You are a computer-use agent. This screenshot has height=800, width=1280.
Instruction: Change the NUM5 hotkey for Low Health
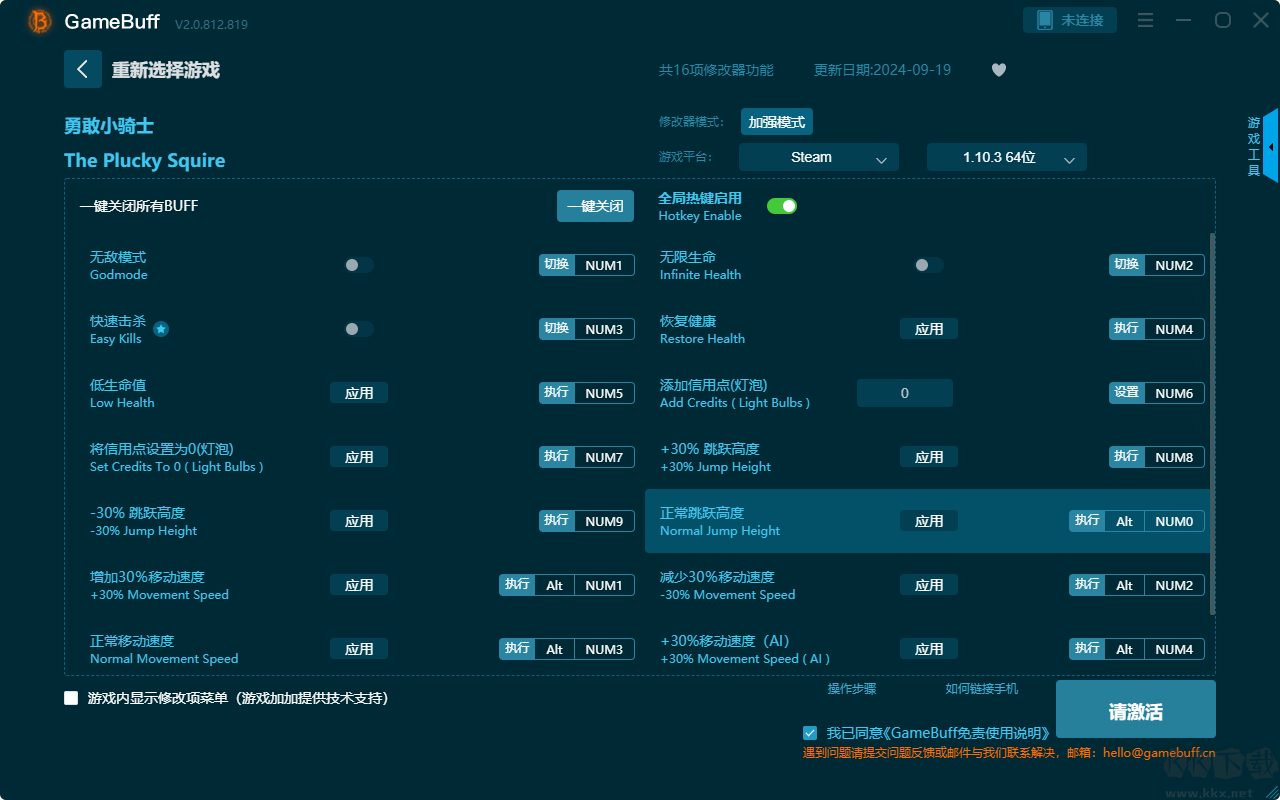coord(604,393)
